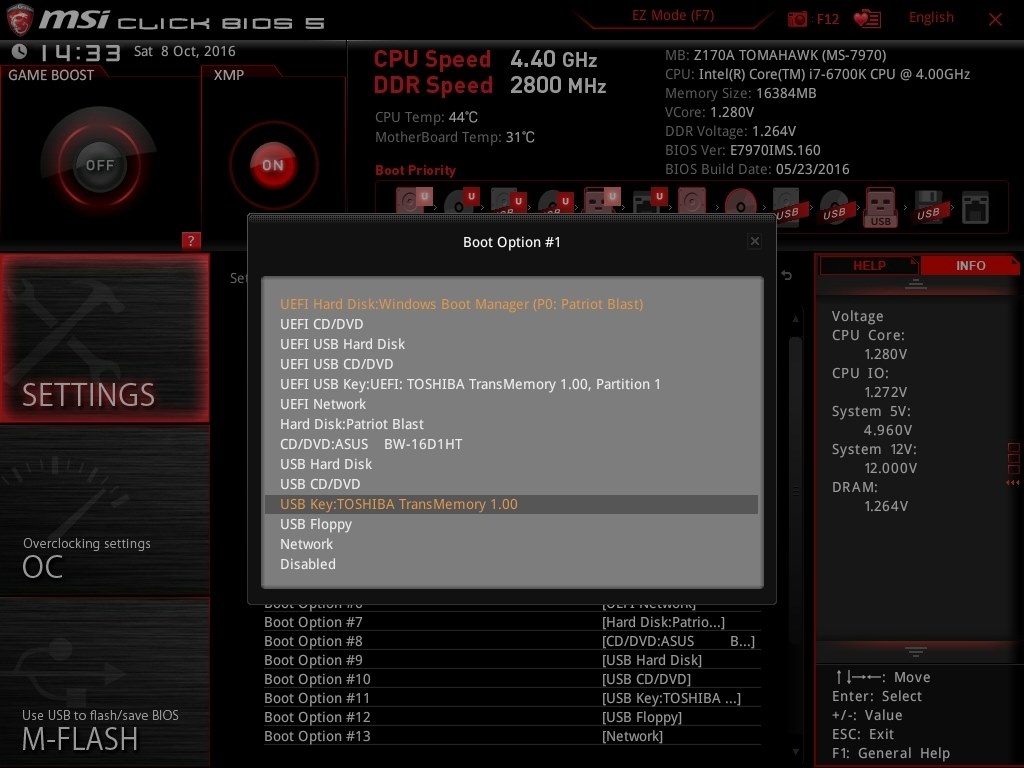Click the USB key flash drive boot icon
The height and width of the screenshot is (768, 1024).
(x=880, y=207)
